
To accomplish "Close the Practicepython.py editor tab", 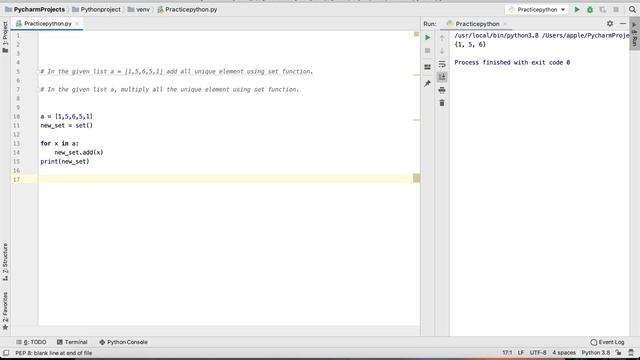I will click(x=77, y=24).
